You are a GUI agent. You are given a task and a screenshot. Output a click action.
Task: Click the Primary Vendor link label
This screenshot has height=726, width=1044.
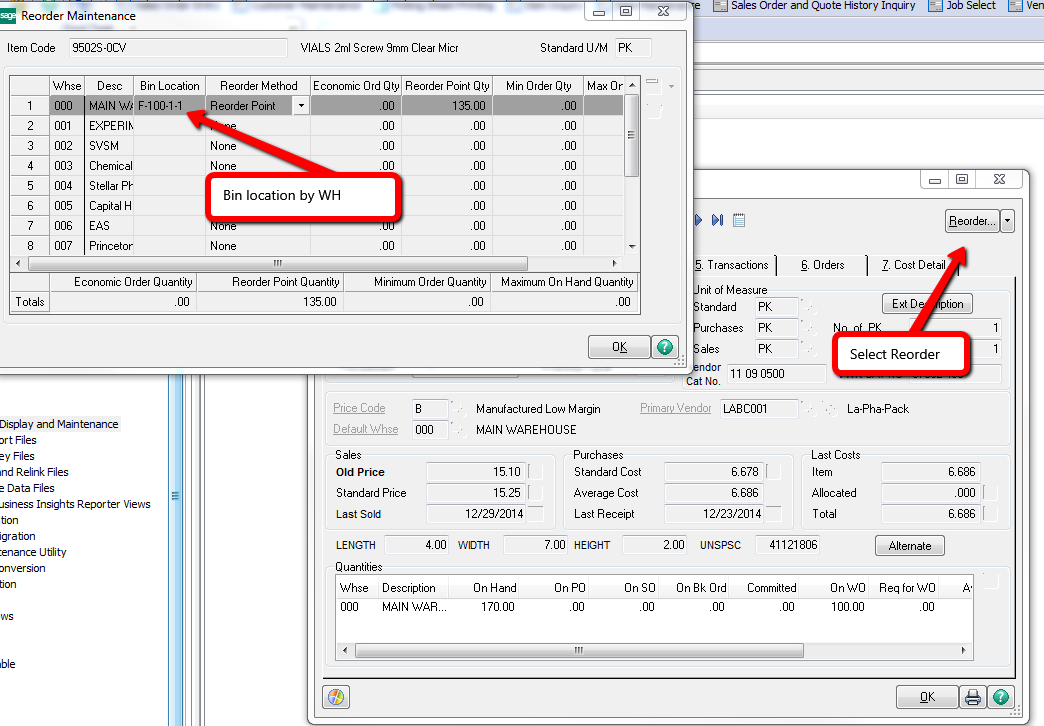click(x=677, y=408)
